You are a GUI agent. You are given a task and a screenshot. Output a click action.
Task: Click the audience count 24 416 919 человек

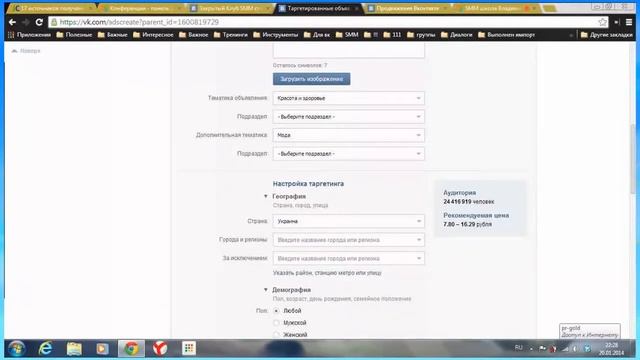[469, 202]
